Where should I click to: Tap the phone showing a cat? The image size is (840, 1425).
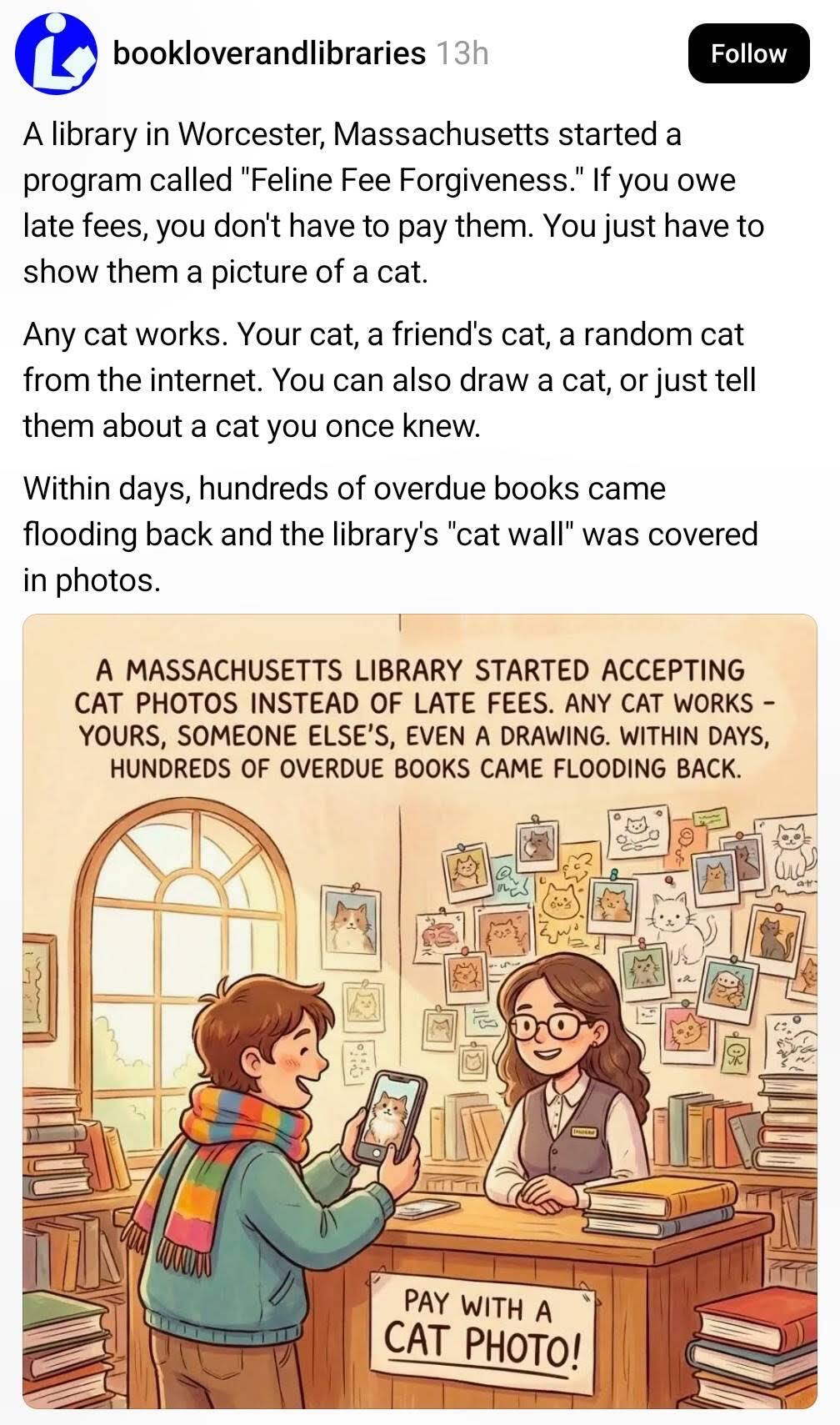point(388,1117)
